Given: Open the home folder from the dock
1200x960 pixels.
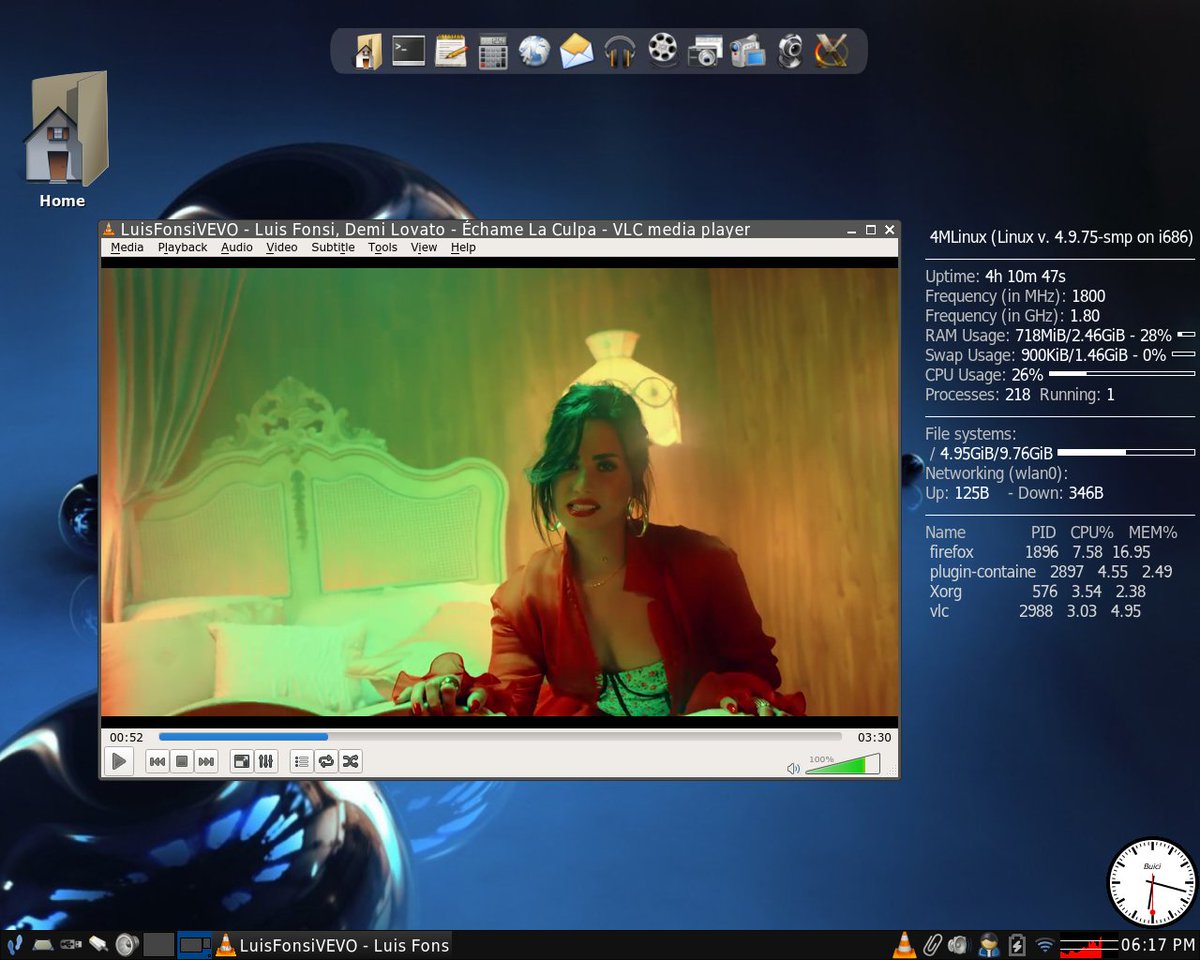Looking at the screenshot, I should 369,50.
